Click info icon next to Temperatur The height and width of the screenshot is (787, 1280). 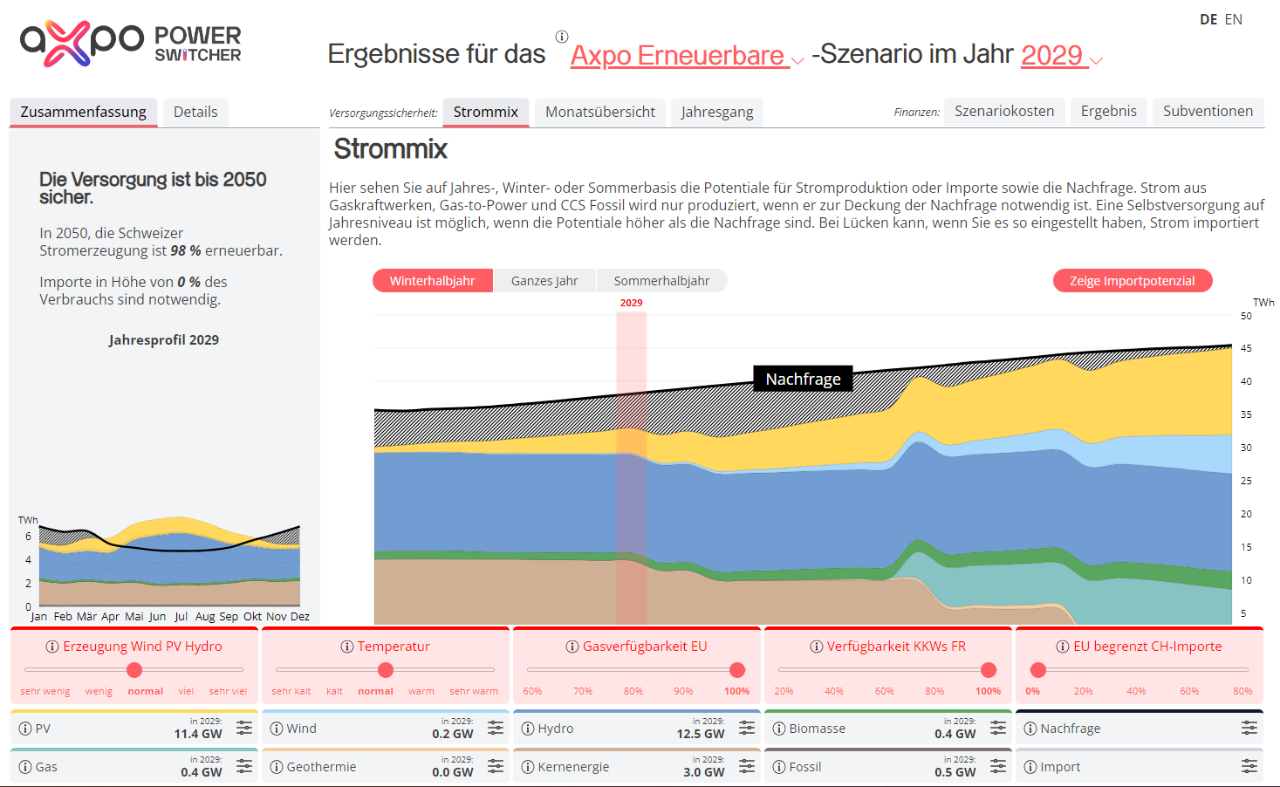(347, 647)
